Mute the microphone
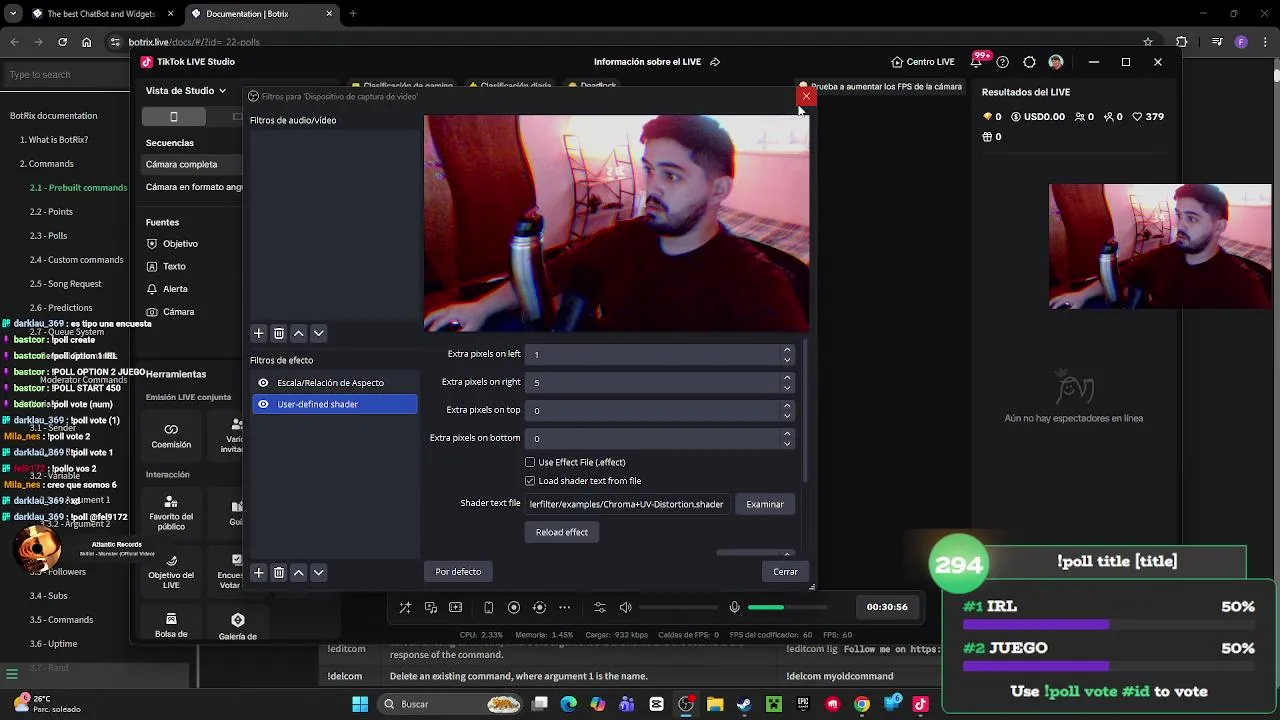1280x720 pixels. tap(734, 607)
